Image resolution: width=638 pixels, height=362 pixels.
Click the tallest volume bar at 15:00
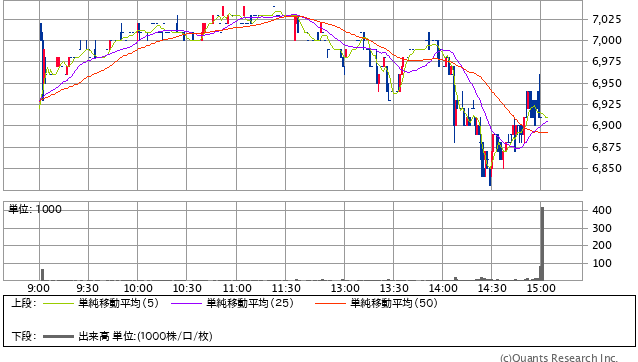[542, 244]
